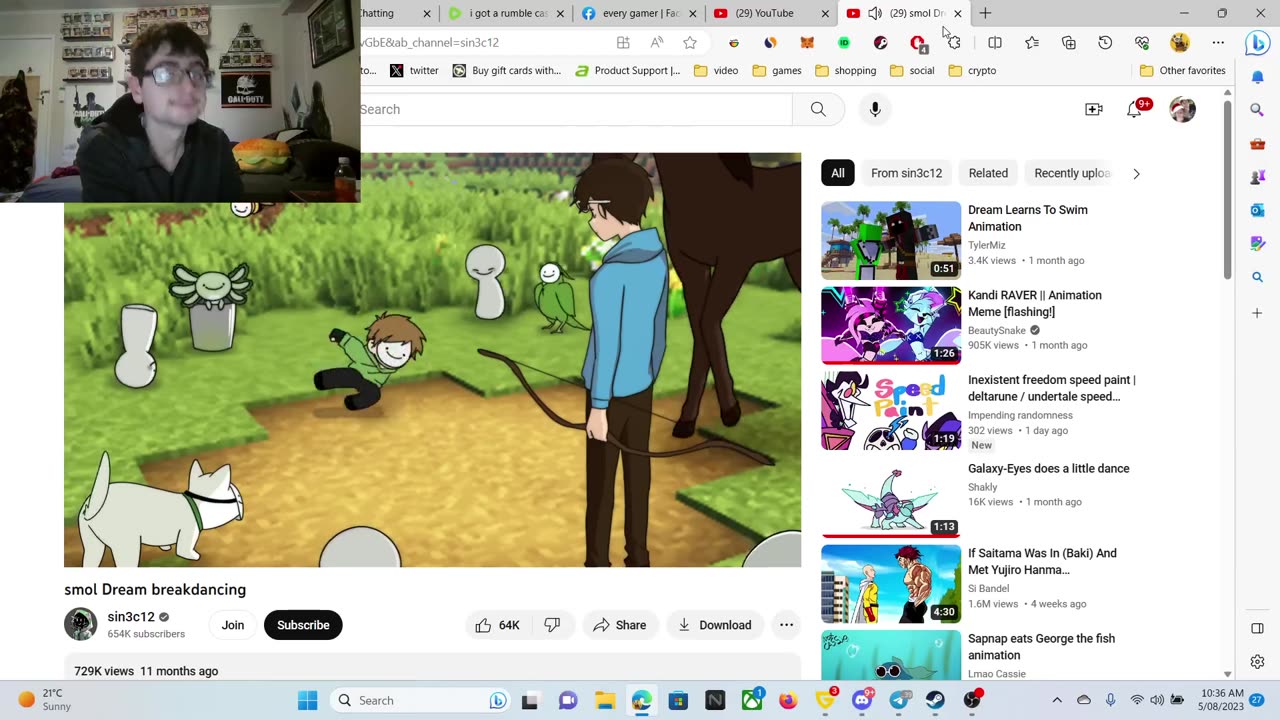Select the 'From sin3c12' filter chip
The height and width of the screenshot is (720, 1280).
coord(906,173)
